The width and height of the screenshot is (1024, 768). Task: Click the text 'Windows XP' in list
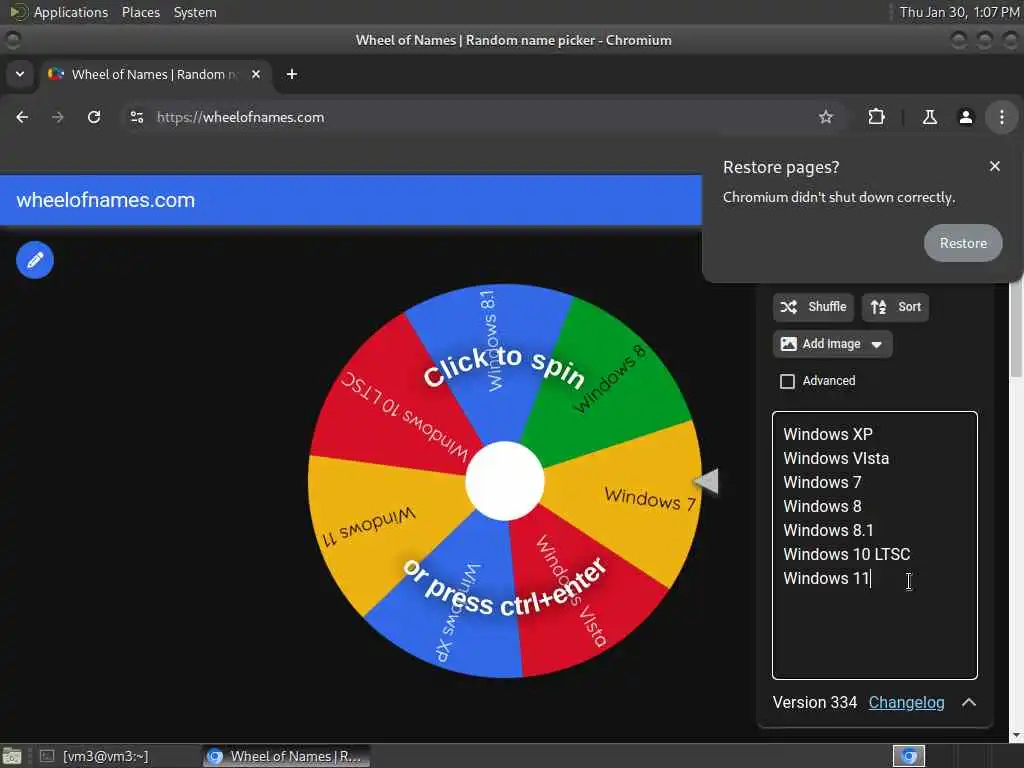tap(827, 434)
